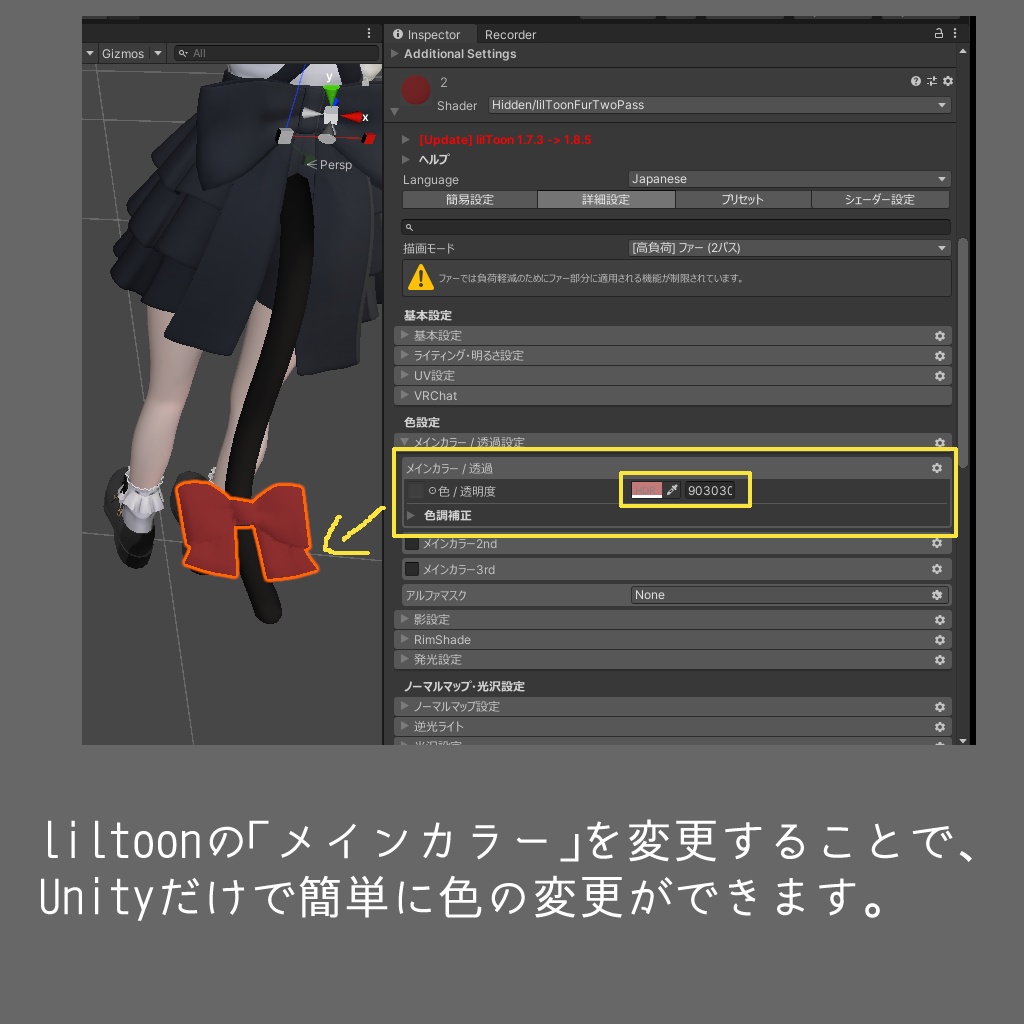Screen dimensions: 1024x1024
Task: Click the 903030 hex color input field
Action: 710,490
